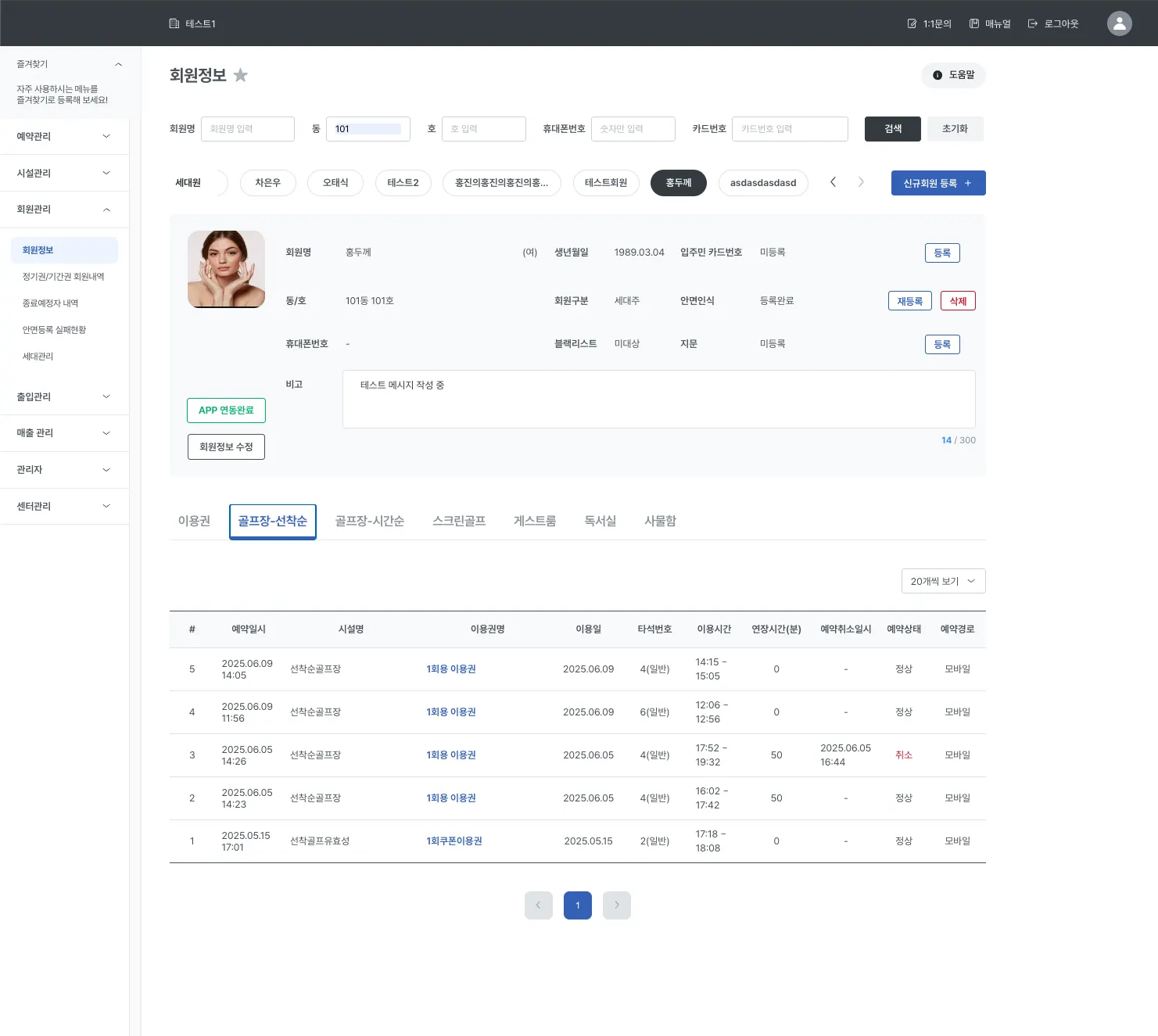1158x1036 pixels.
Task: Open the 20개씩 보기 dropdown
Action: 943,581
